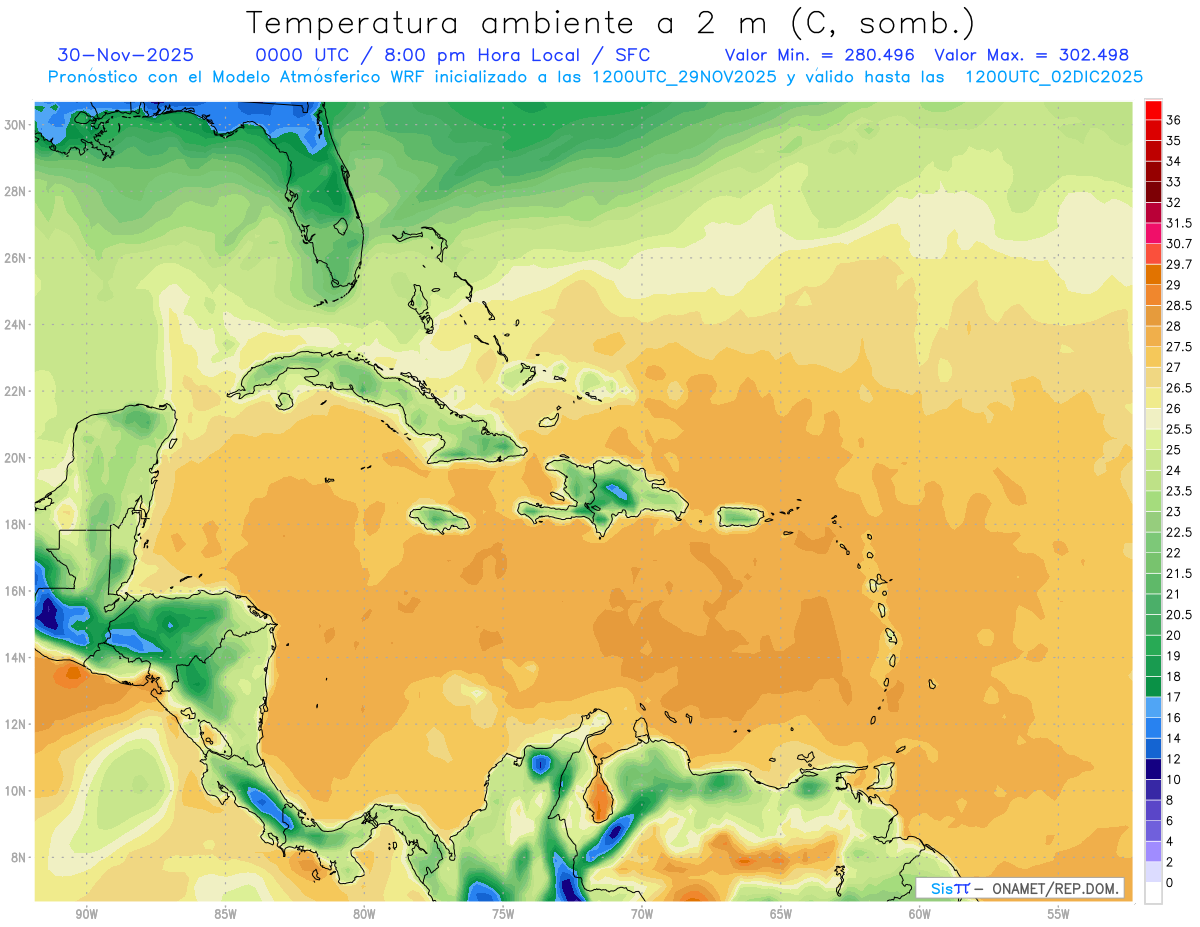Click the '10N' latitude tick label

tap(17, 791)
